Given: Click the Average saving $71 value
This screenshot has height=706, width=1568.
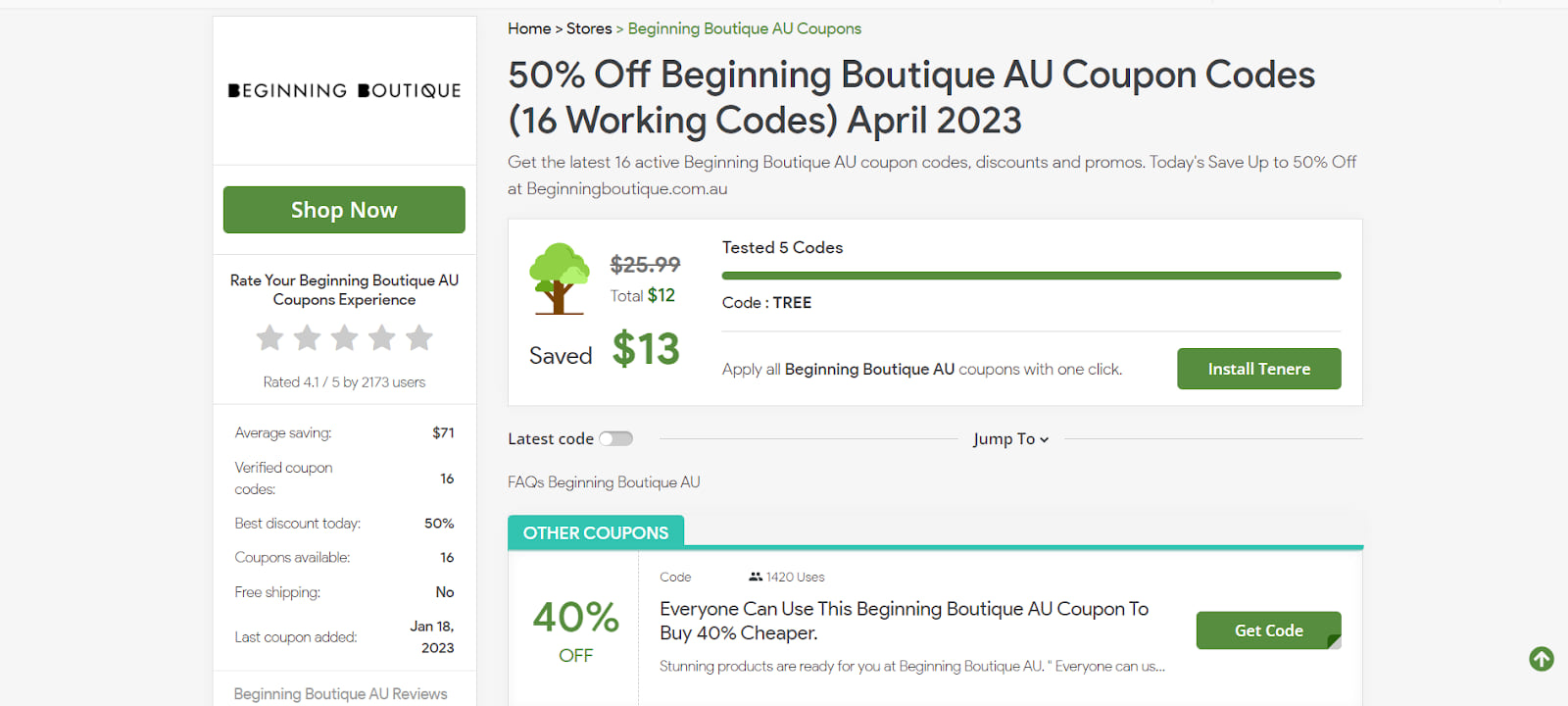Looking at the screenshot, I should coord(443,432).
